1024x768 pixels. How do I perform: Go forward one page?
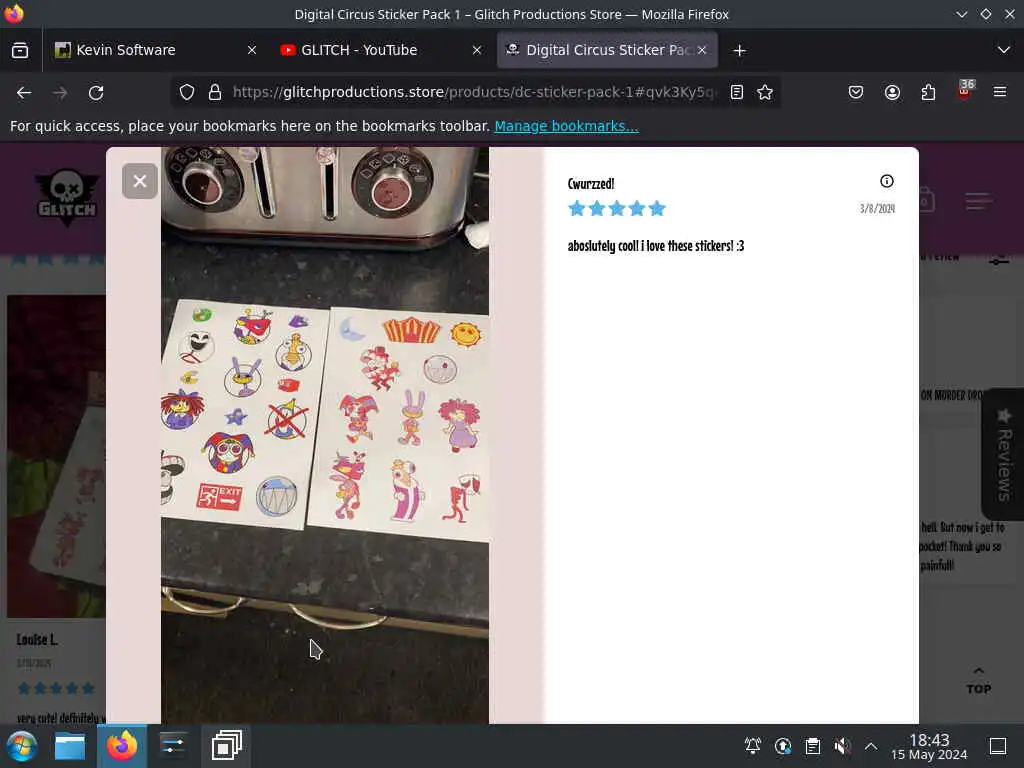60,93
